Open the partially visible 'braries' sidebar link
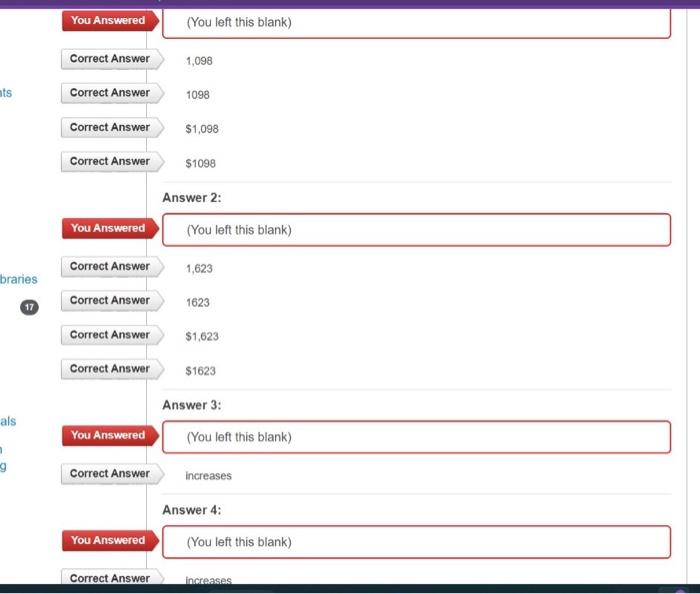The height and width of the screenshot is (594, 700). (19, 279)
